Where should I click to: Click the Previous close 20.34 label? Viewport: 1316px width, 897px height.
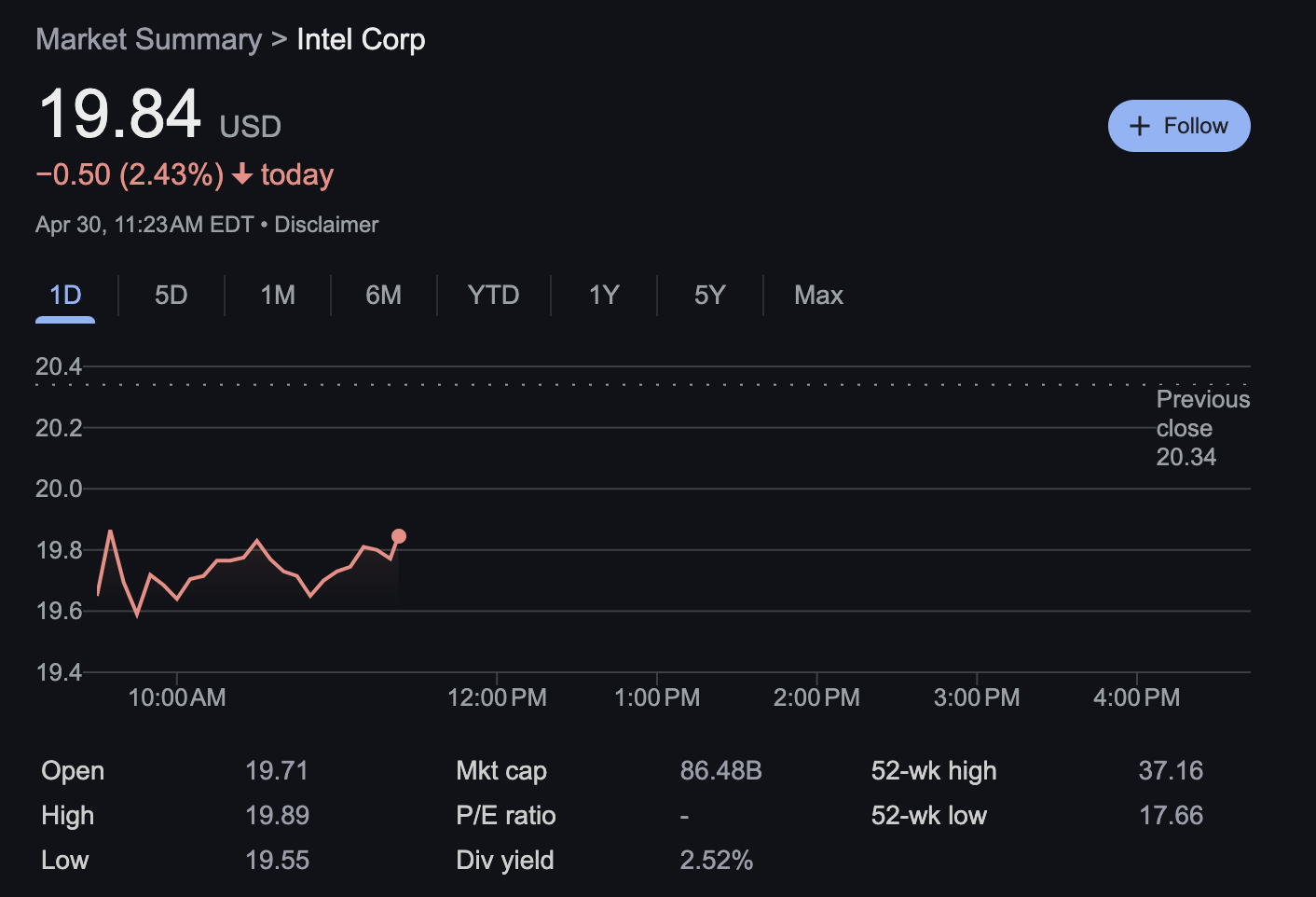[x=1203, y=428]
